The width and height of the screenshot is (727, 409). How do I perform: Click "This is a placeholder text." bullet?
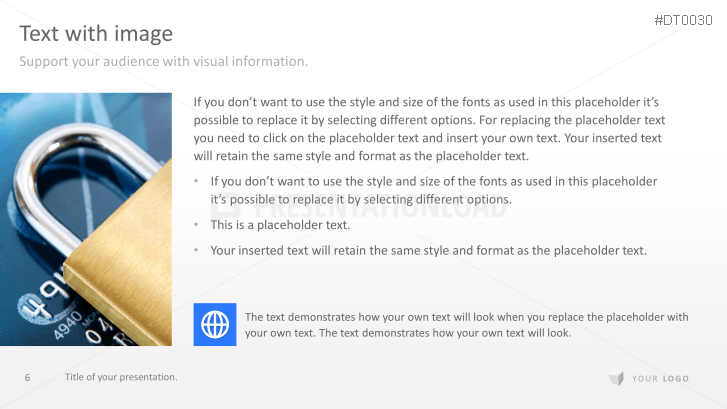(280, 225)
